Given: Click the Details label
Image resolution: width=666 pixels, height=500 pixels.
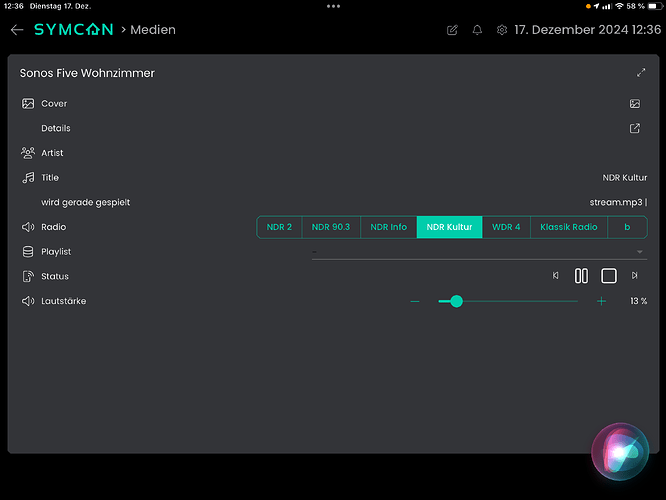Looking at the screenshot, I should point(56,128).
